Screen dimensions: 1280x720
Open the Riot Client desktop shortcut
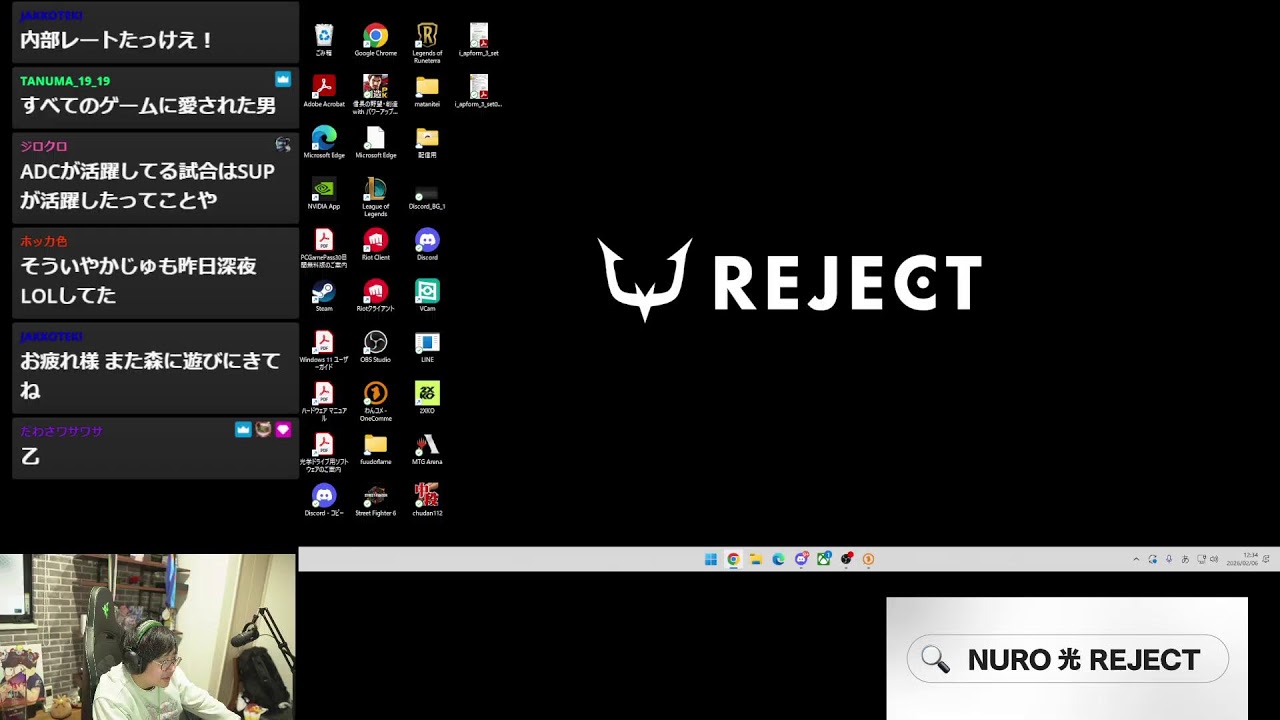tap(376, 245)
